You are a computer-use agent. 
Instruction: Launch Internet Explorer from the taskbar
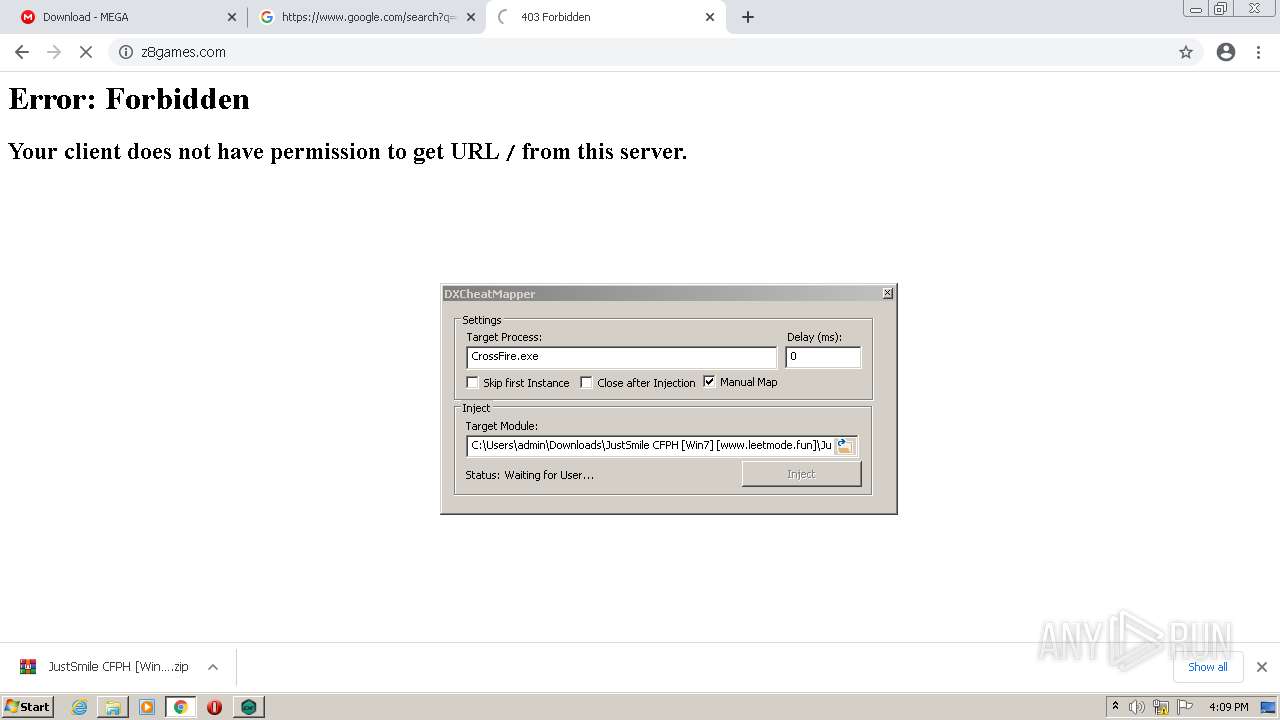tap(79, 707)
